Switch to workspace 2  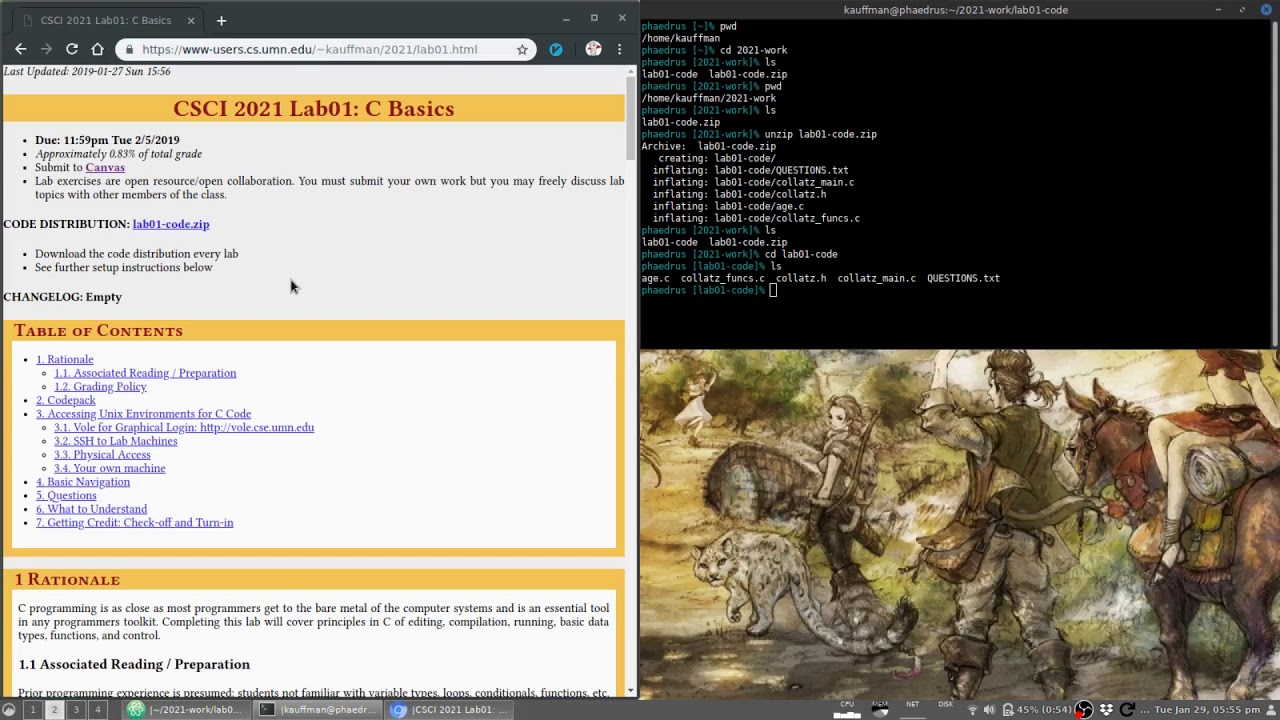coord(54,710)
